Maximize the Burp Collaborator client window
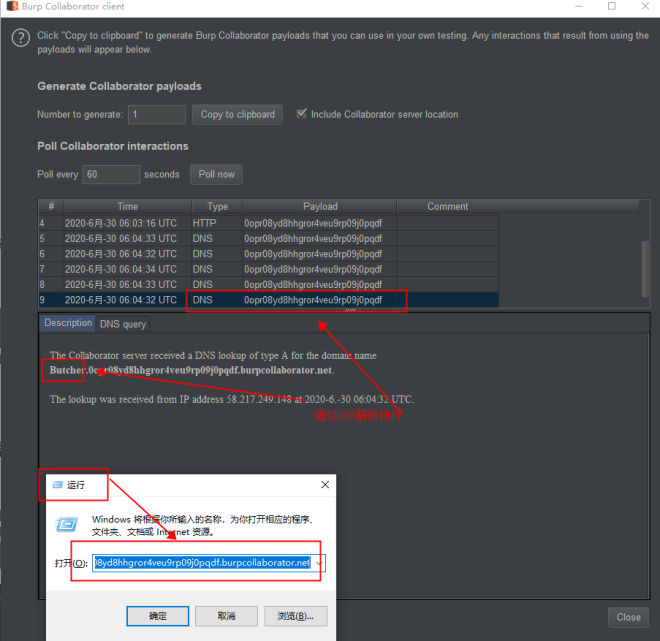This screenshot has height=641, width=660. (612, 7)
